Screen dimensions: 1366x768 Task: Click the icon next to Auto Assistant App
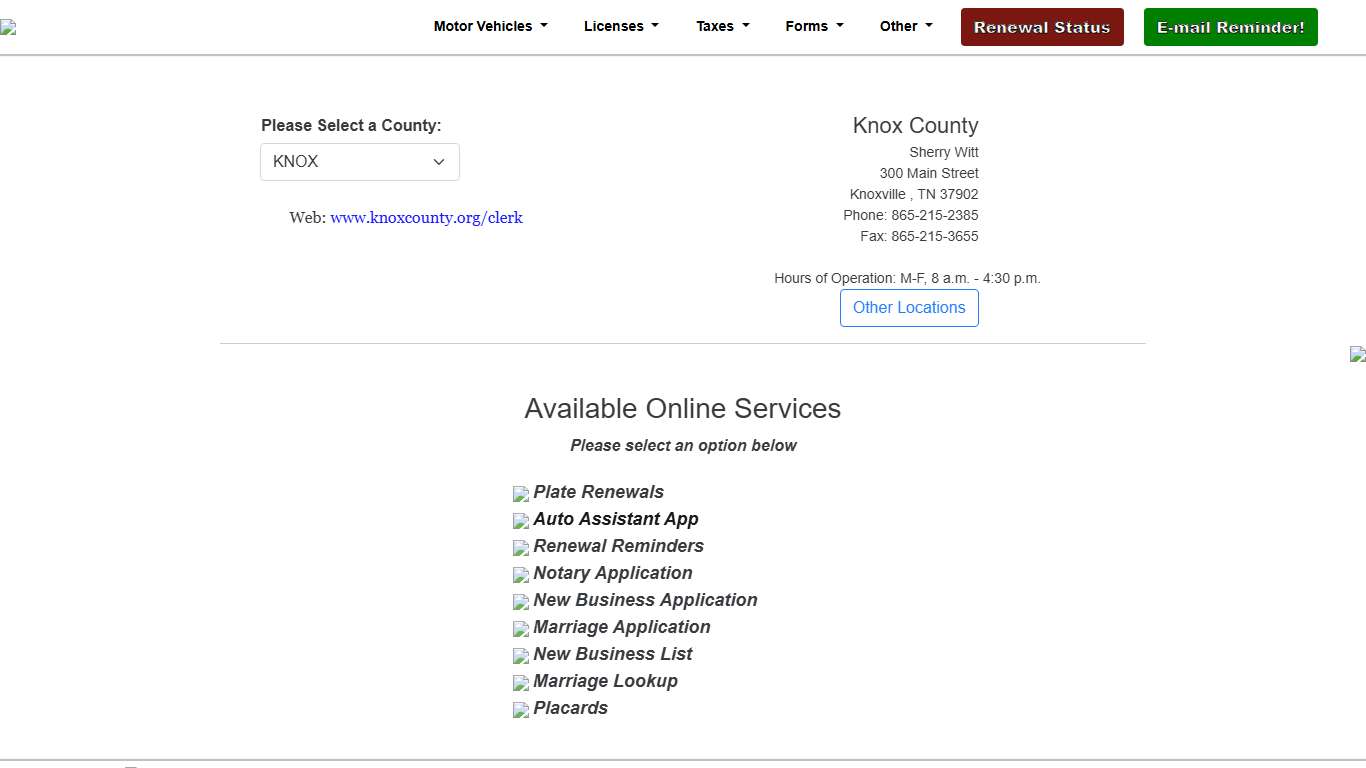coord(520,521)
